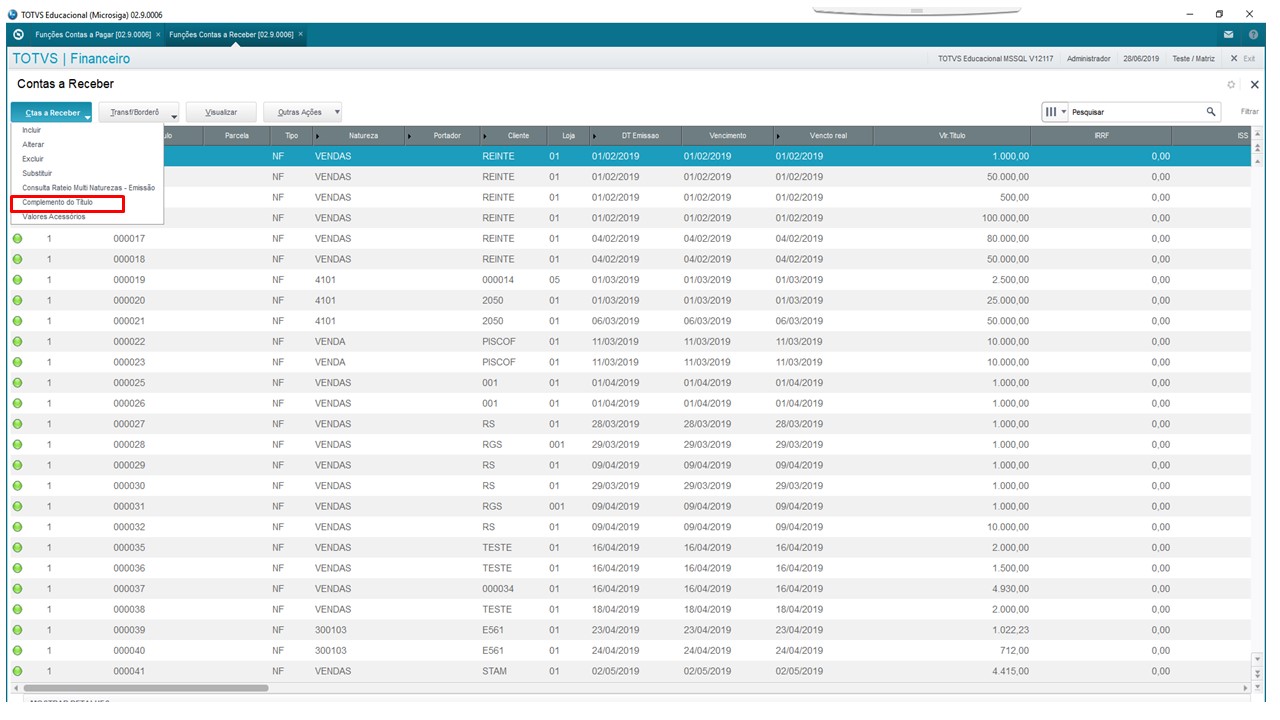Image resolution: width=1280 pixels, height=720 pixels.
Task: Click the Vlr.Titulo column header
Action: 951,135
